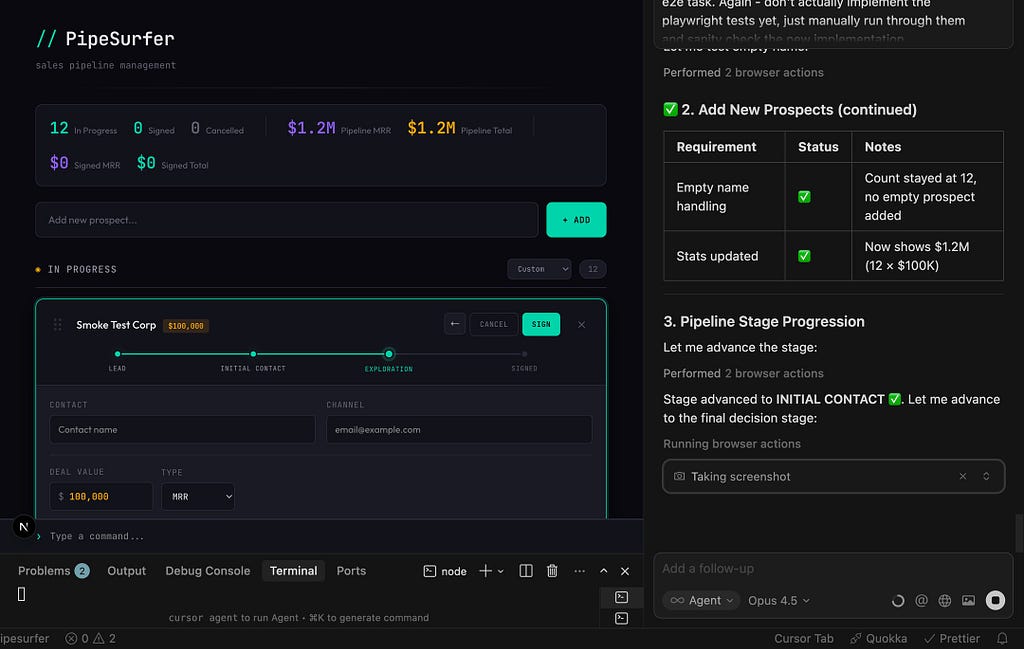
Task: Click the 'Stats updated' table cell
Action: (x=724, y=256)
